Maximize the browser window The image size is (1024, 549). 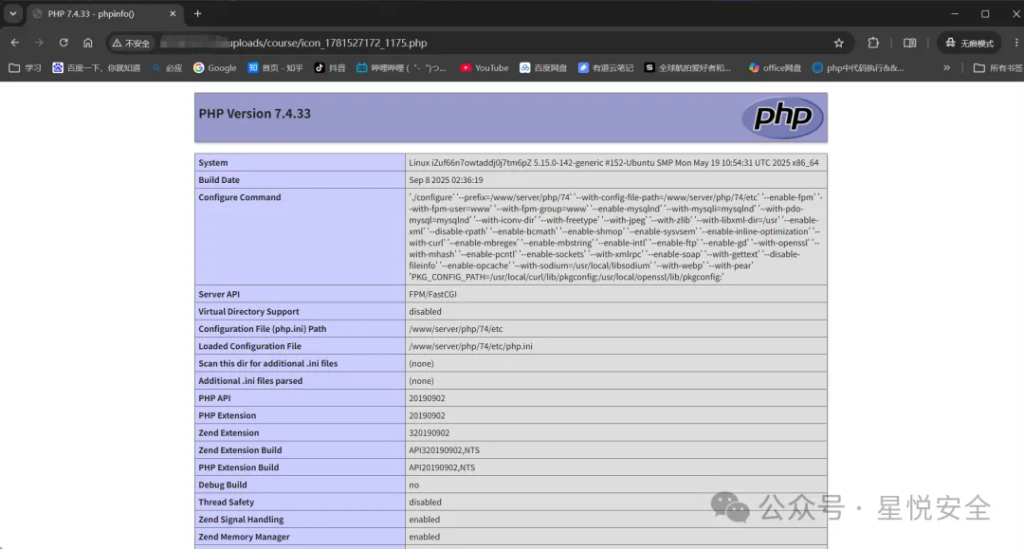tap(985, 14)
